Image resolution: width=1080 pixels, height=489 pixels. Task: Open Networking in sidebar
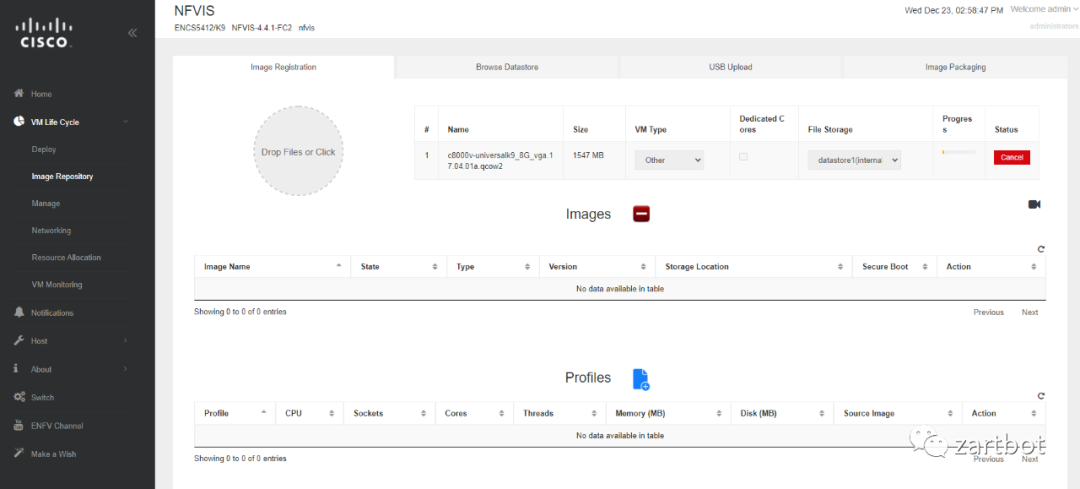(51, 230)
